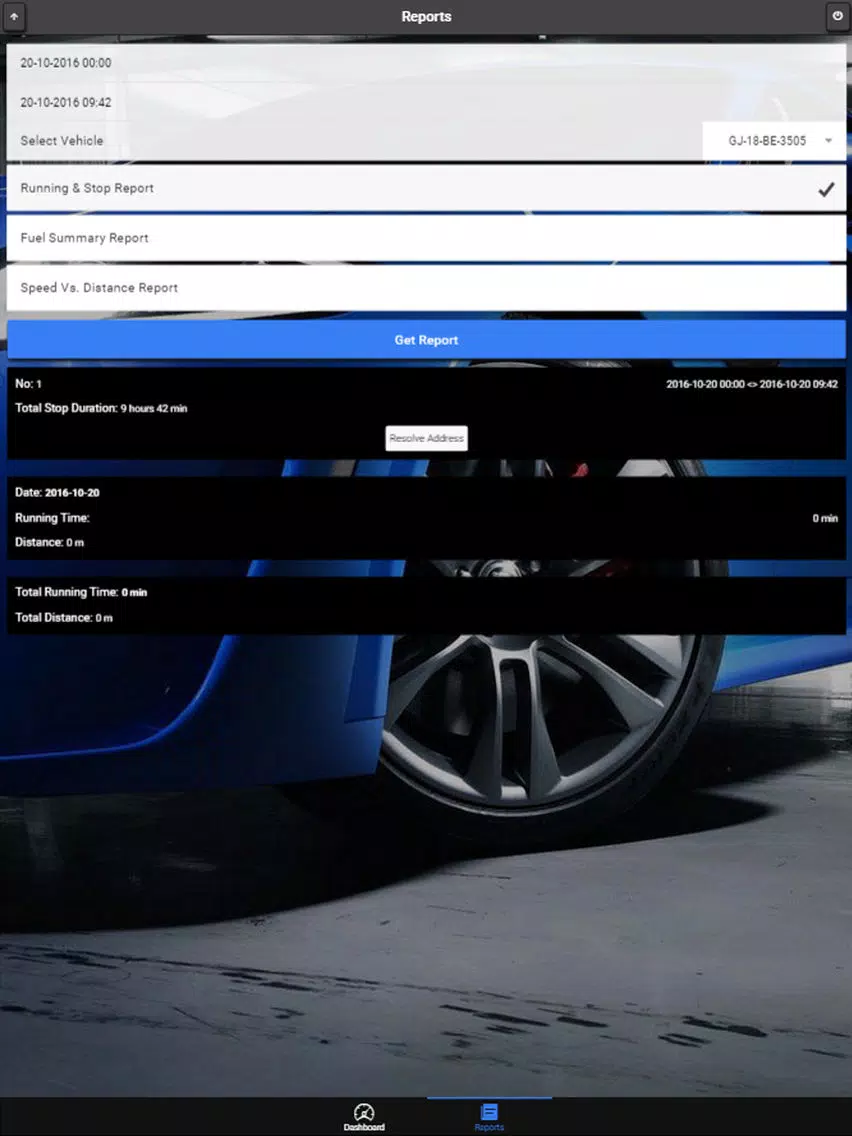Viewport: 852px width, 1136px height.
Task: Click the vehicle dropdown arrow
Action: (x=828, y=141)
